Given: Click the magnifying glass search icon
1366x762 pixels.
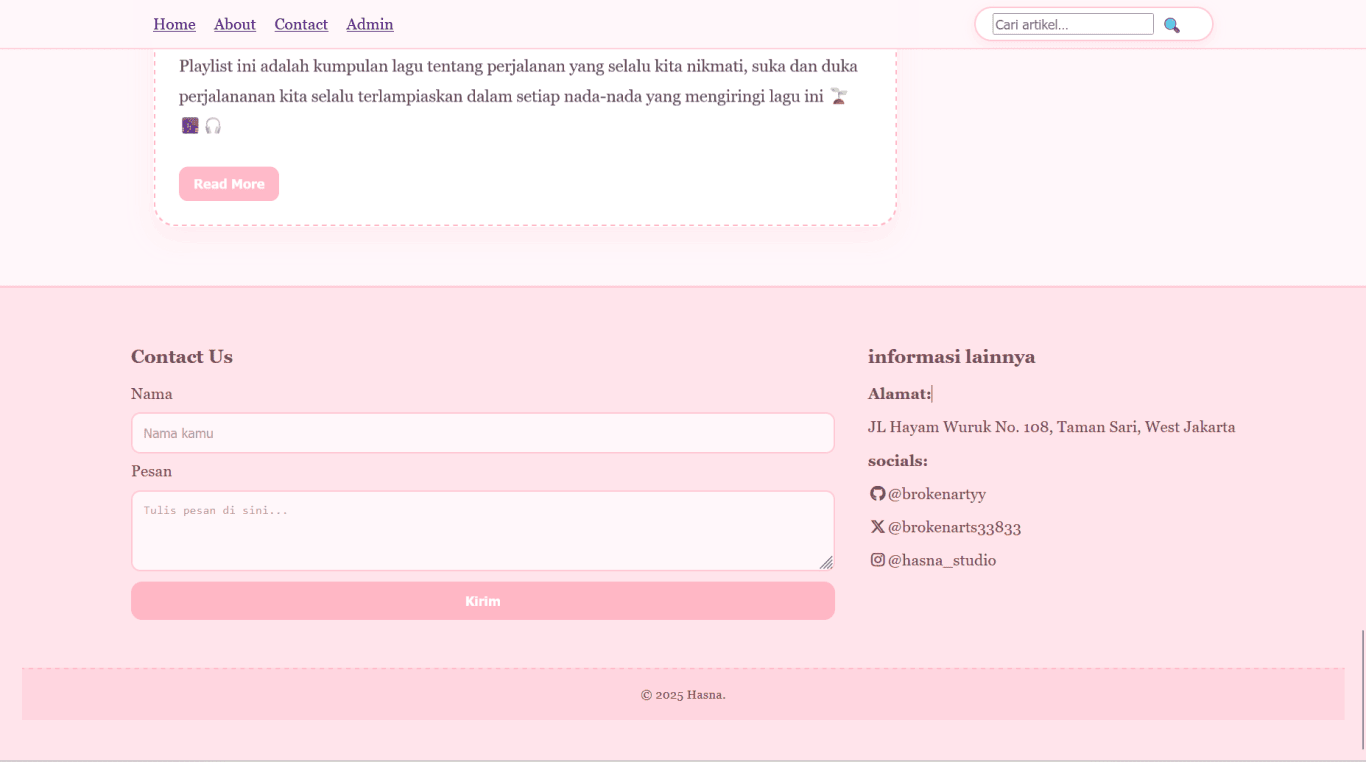Looking at the screenshot, I should tap(1172, 25).
